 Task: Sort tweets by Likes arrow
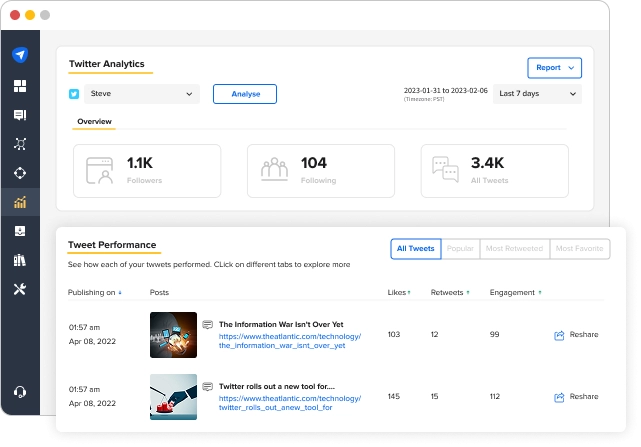tap(409, 292)
